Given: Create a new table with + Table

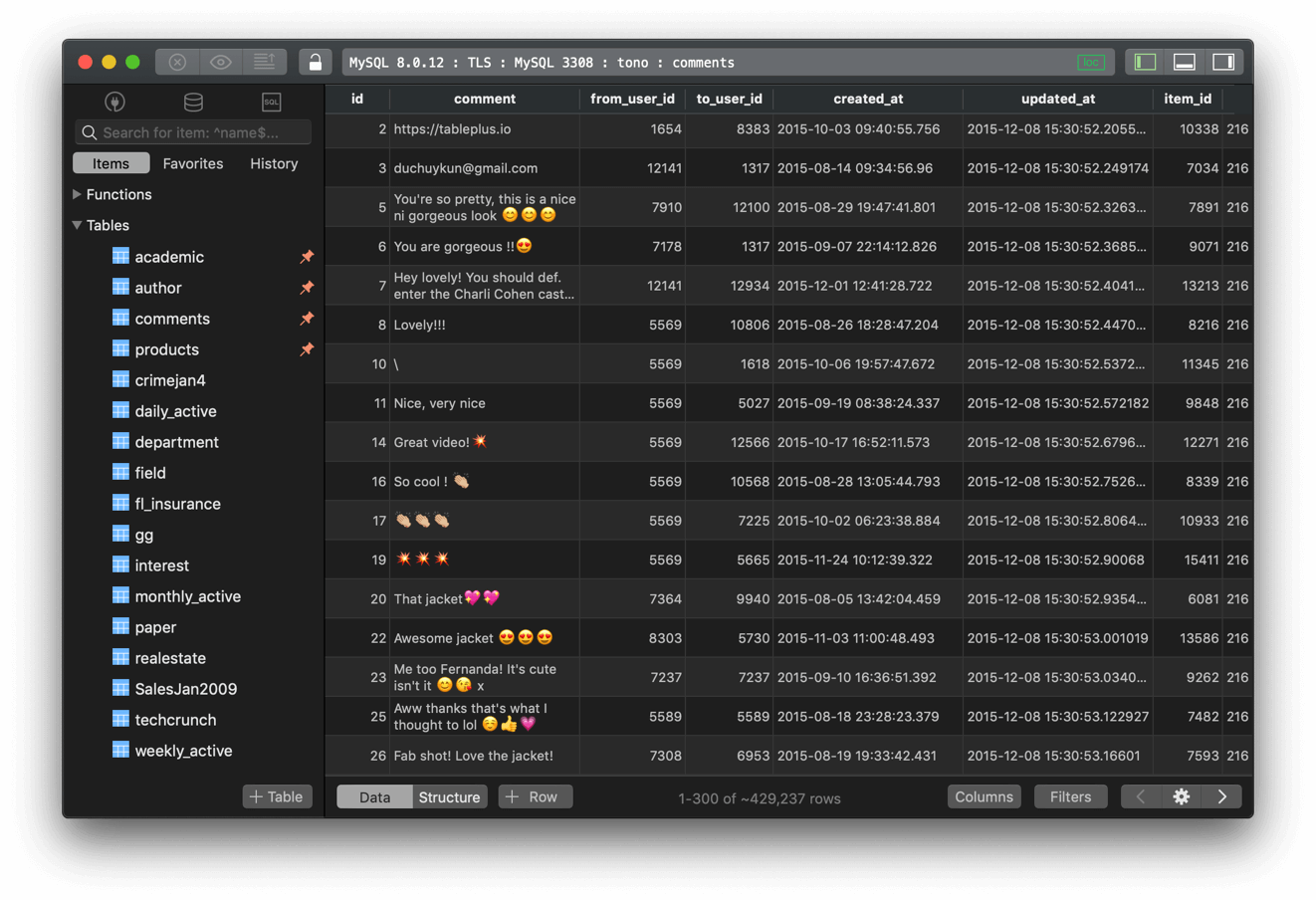Looking at the screenshot, I should tap(277, 796).
